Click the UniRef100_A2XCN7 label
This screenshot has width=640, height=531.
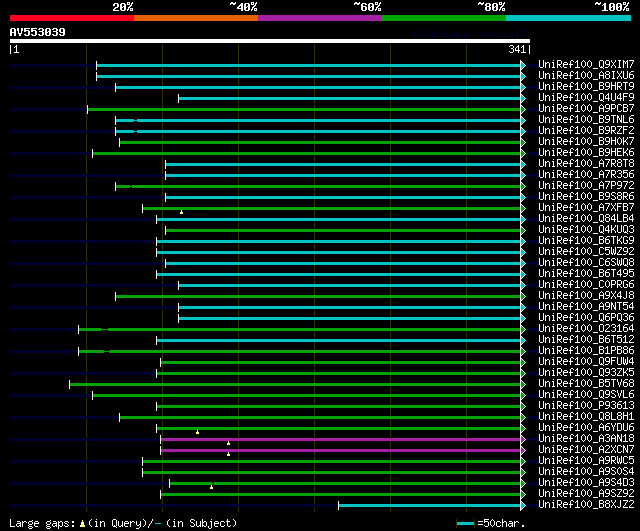[x=586, y=450]
